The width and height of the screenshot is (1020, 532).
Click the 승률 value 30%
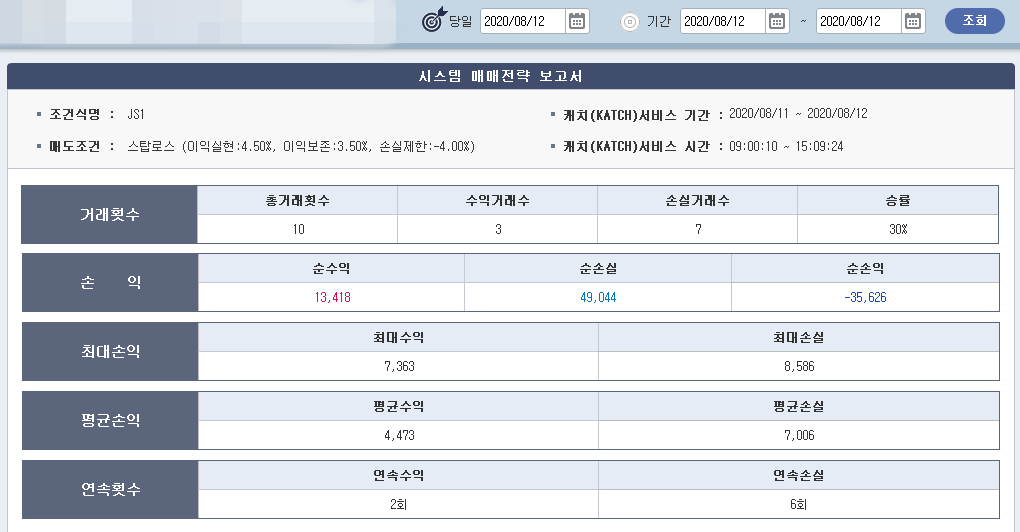(x=898, y=229)
